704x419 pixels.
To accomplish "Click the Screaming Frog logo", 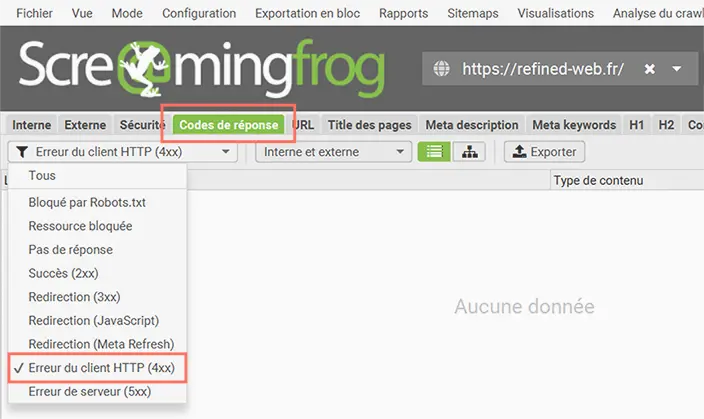I will coord(202,69).
